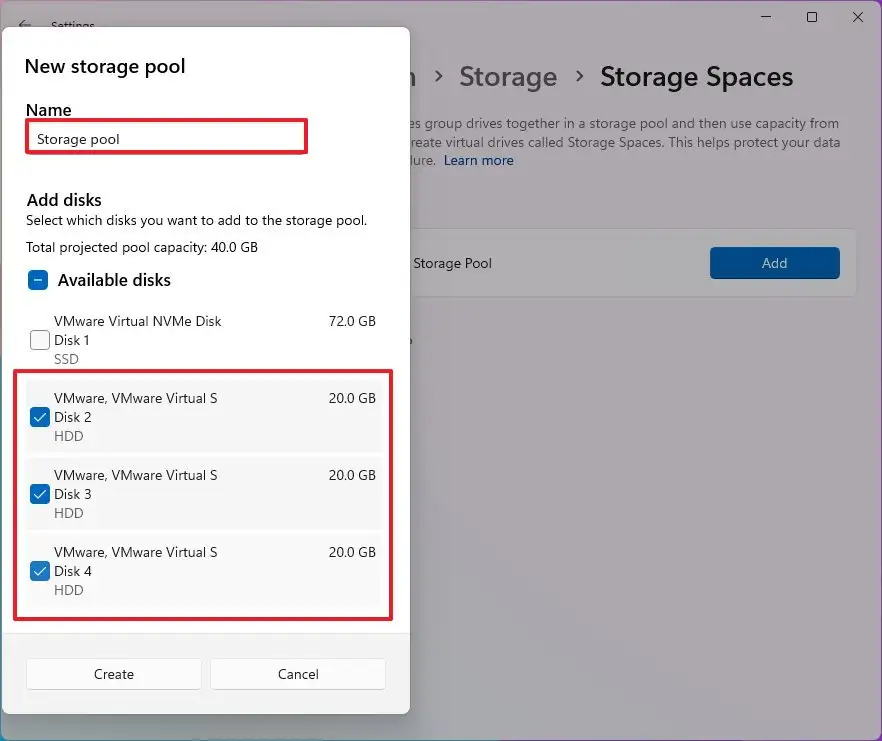Toggle the Available disks select-all checkbox
882x741 pixels.
[38, 280]
